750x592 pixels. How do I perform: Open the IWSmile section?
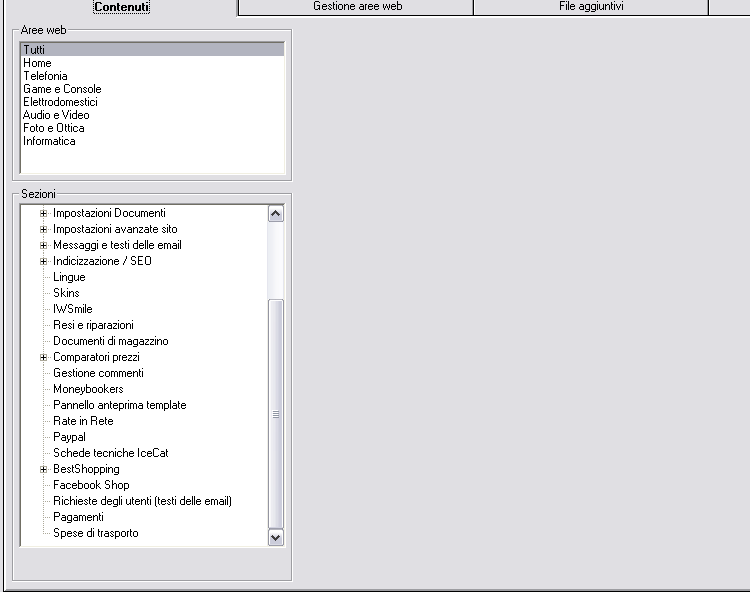click(73, 309)
